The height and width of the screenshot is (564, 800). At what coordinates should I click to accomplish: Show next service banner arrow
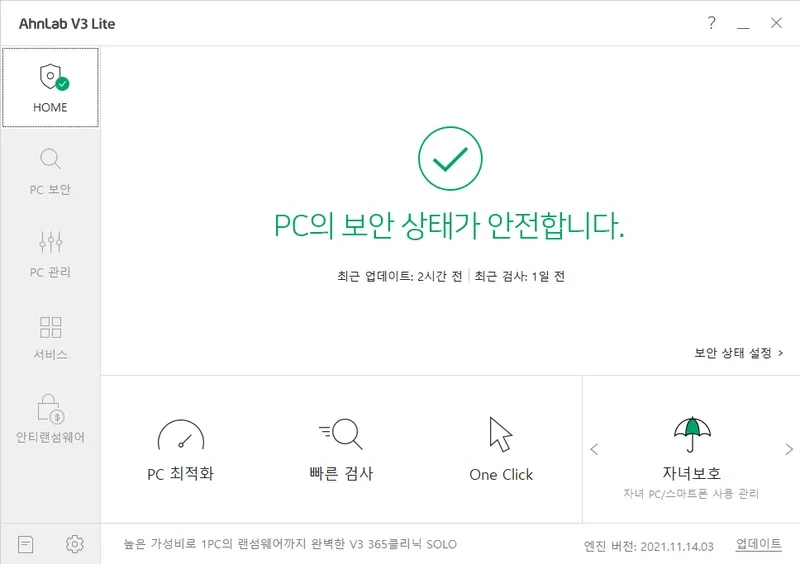[789, 449]
